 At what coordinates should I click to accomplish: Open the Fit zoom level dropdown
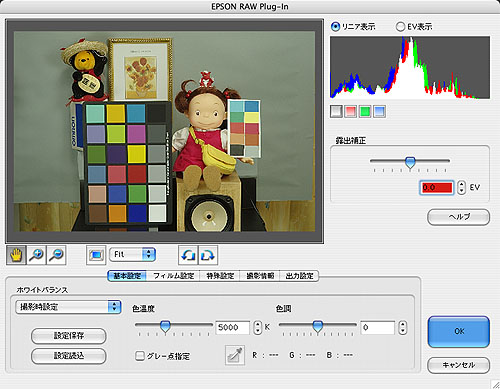(x=132, y=255)
